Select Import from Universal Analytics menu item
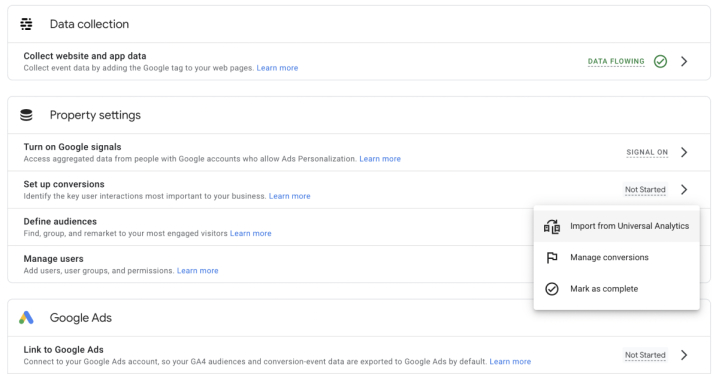719x374 pixels. (617, 226)
